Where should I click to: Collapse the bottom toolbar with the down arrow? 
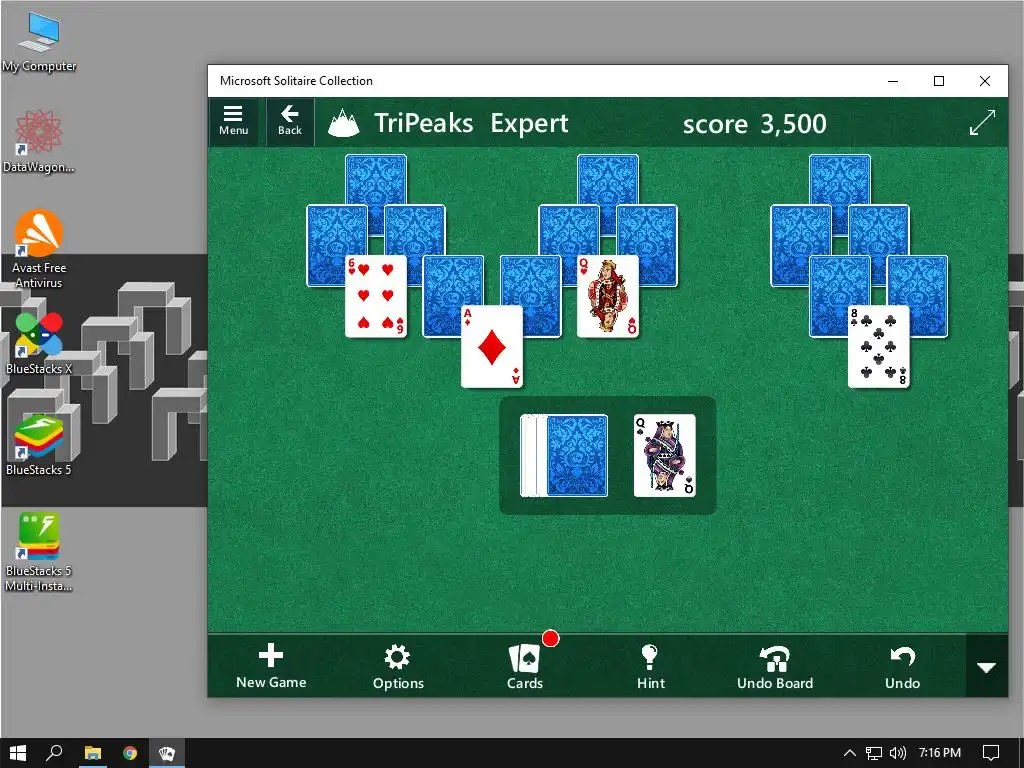[x=986, y=667]
